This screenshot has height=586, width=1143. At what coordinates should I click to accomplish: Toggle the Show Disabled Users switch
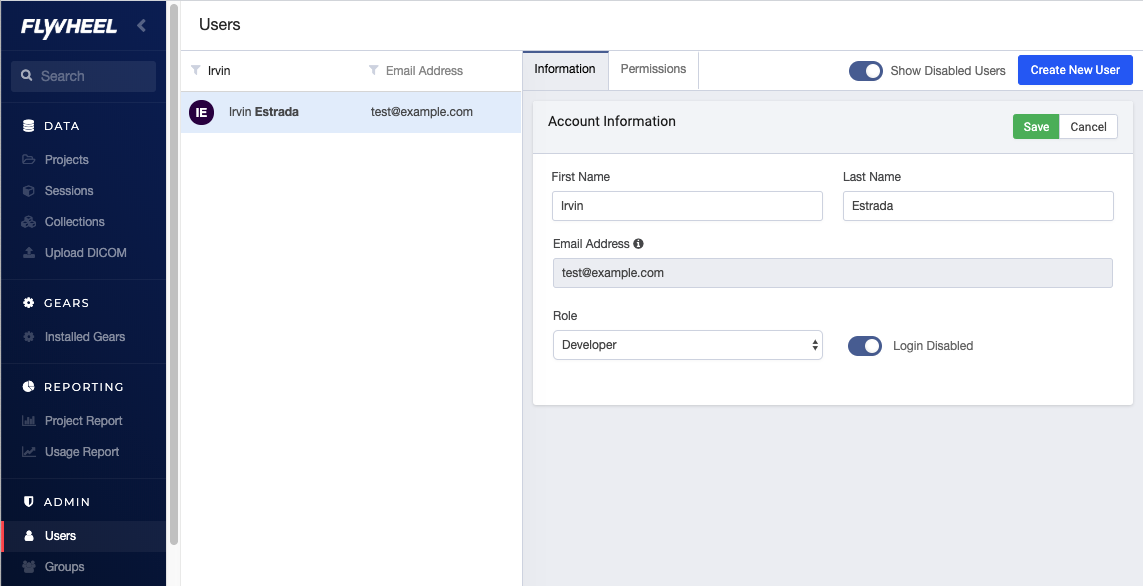click(865, 71)
